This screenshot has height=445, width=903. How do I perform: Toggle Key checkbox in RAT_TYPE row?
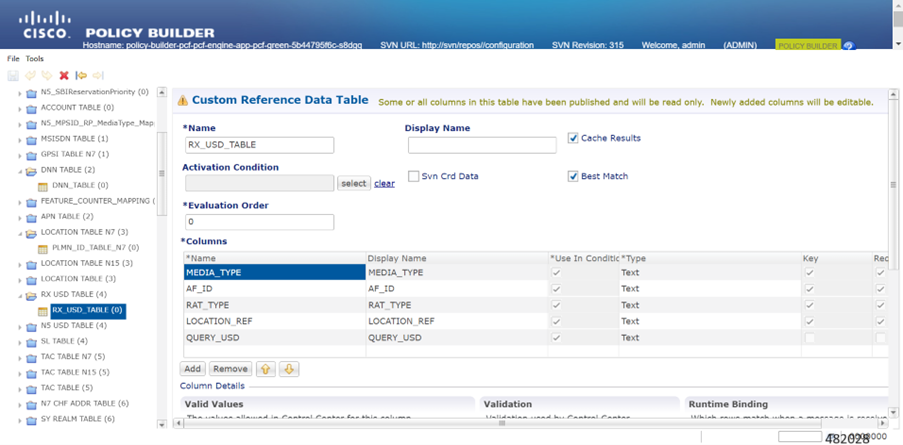click(810, 305)
